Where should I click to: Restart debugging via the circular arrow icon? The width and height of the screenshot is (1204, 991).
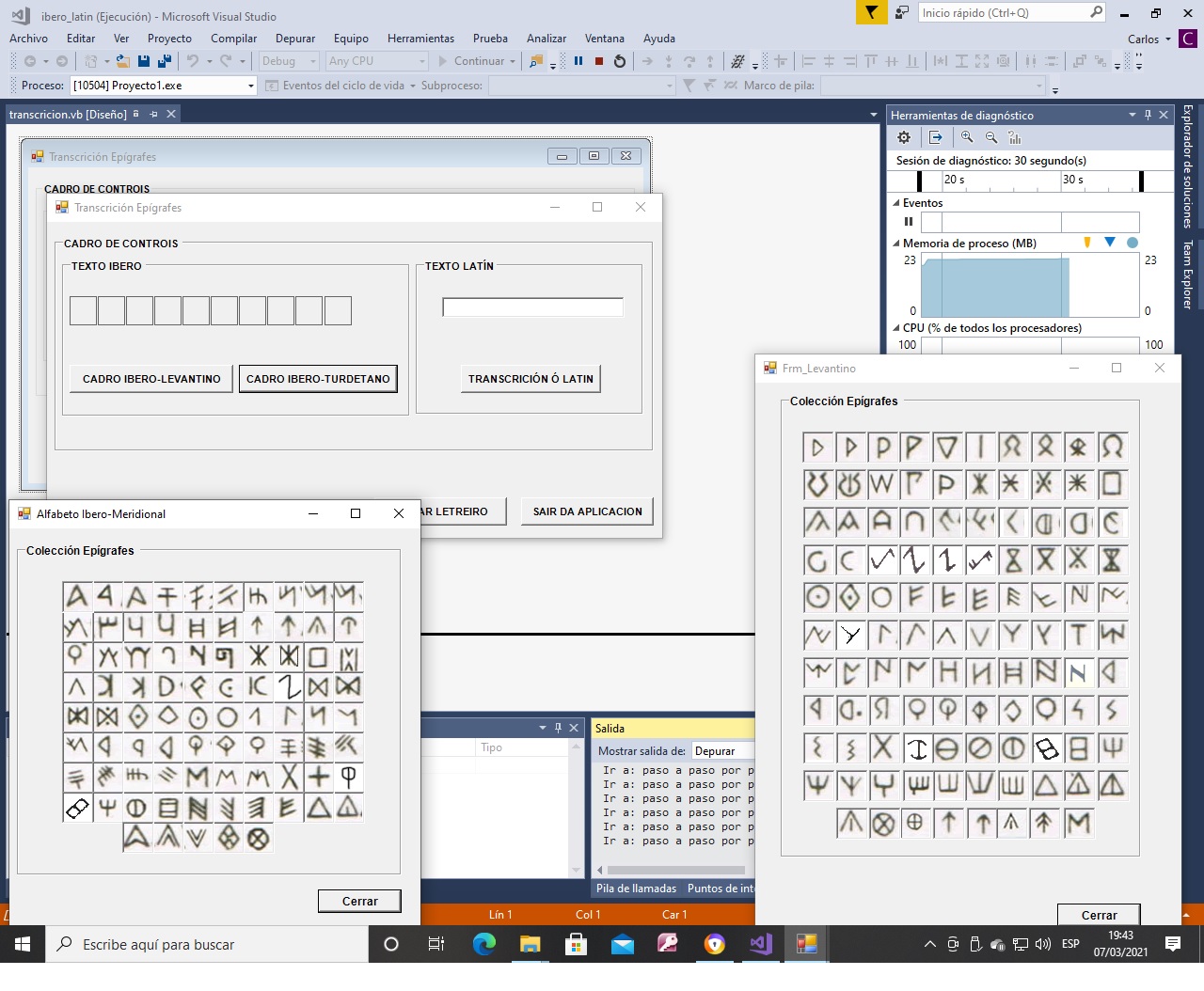[x=620, y=61]
